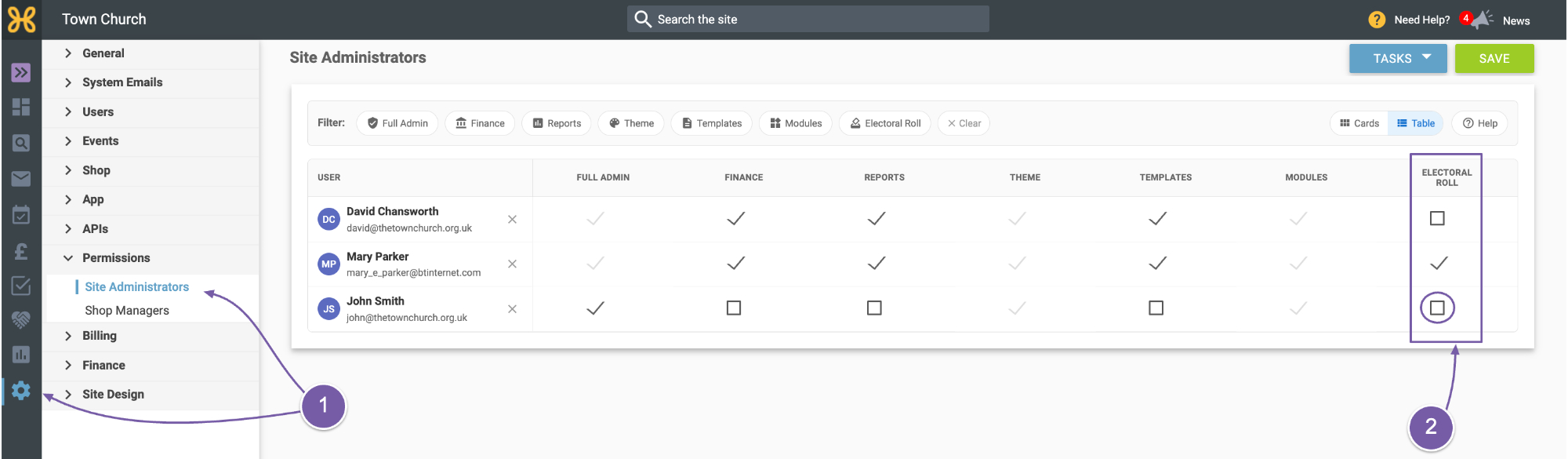The width and height of the screenshot is (1568, 459).
Task: Click the Need Help question-mark icon
Action: [1377, 20]
